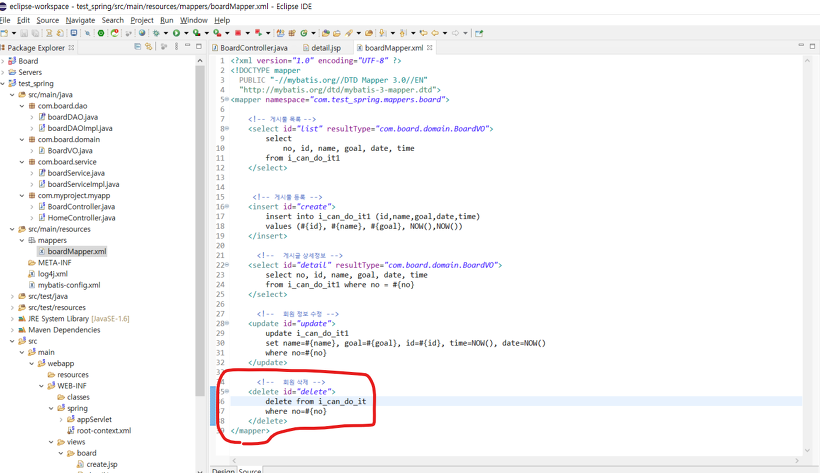820x473 pixels.
Task: Click the Save toolbar icon
Action: [x=24, y=33]
